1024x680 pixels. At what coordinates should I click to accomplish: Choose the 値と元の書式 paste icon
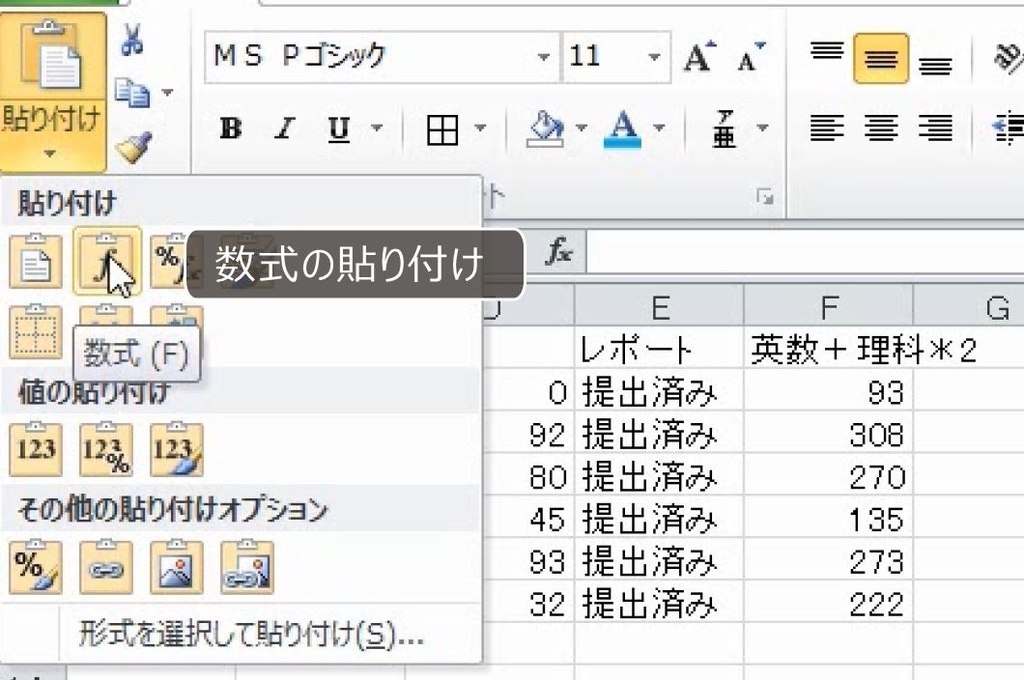tap(177, 449)
